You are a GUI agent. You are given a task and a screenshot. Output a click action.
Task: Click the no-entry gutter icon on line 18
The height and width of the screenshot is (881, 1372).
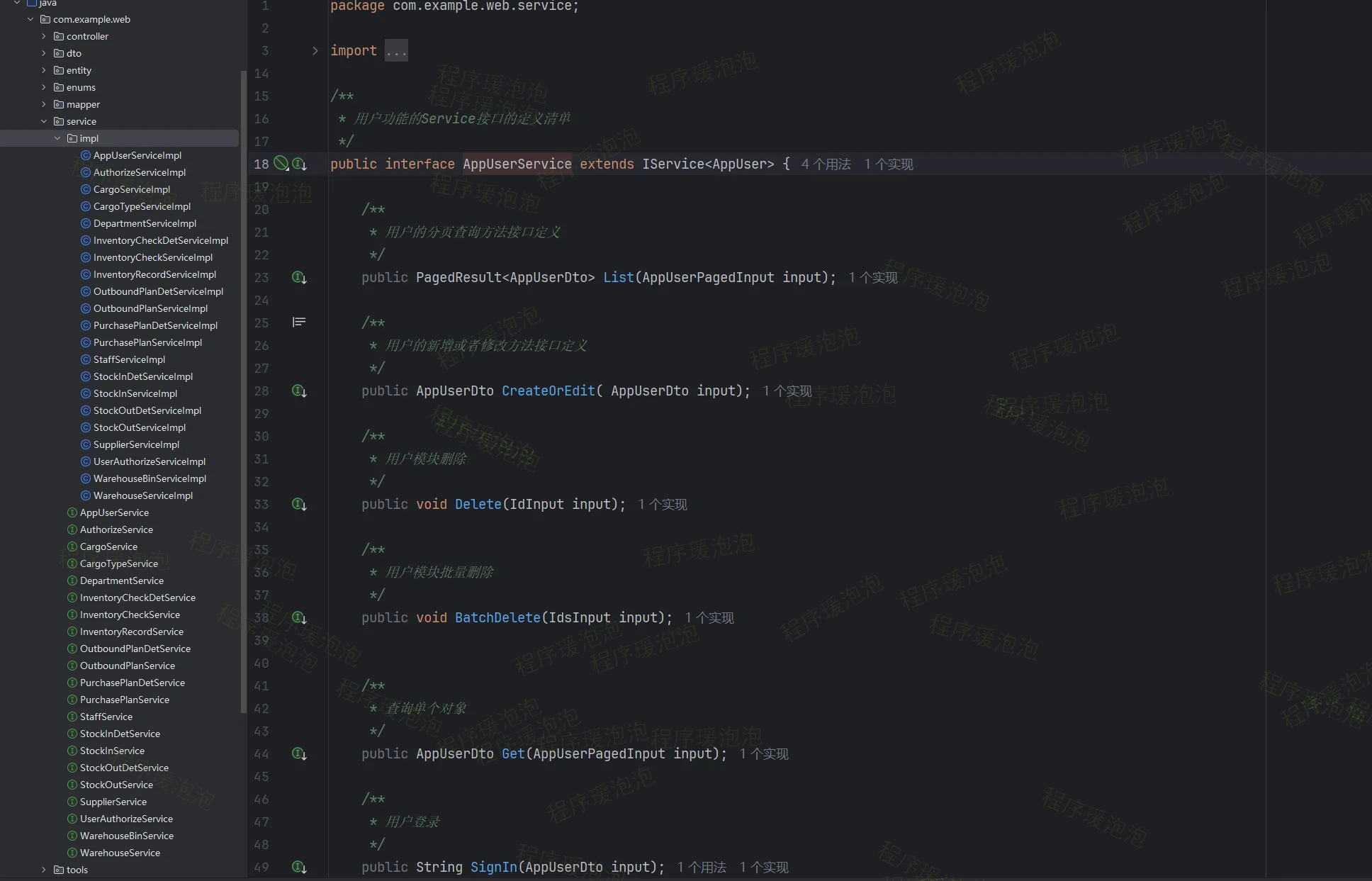coord(281,164)
